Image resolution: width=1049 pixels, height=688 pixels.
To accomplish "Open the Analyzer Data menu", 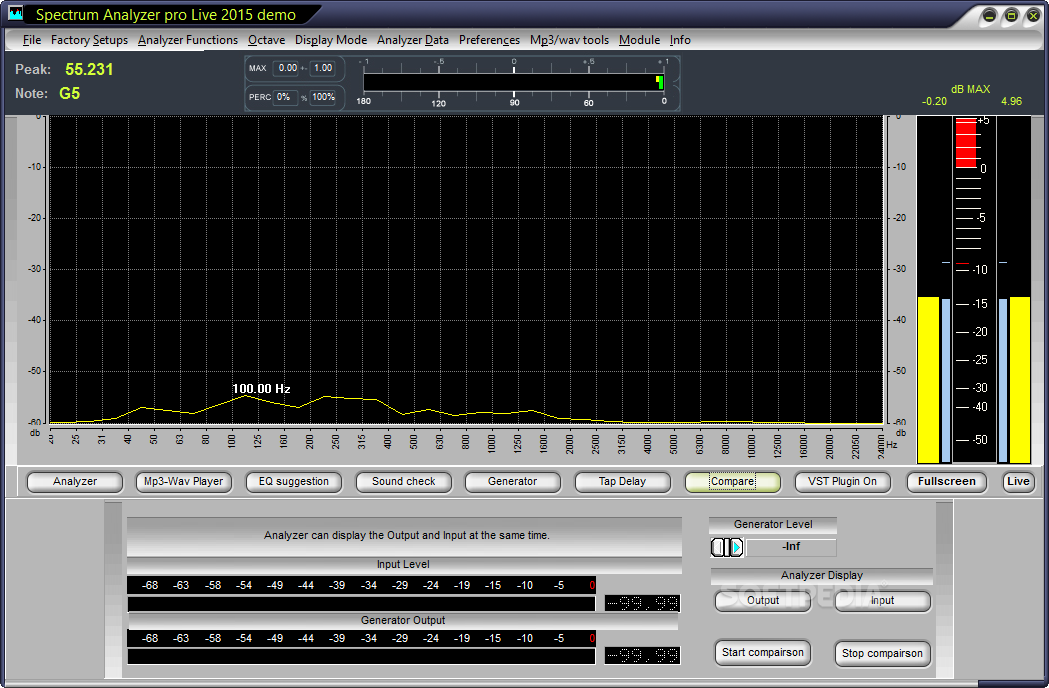I will pos(413,40).
